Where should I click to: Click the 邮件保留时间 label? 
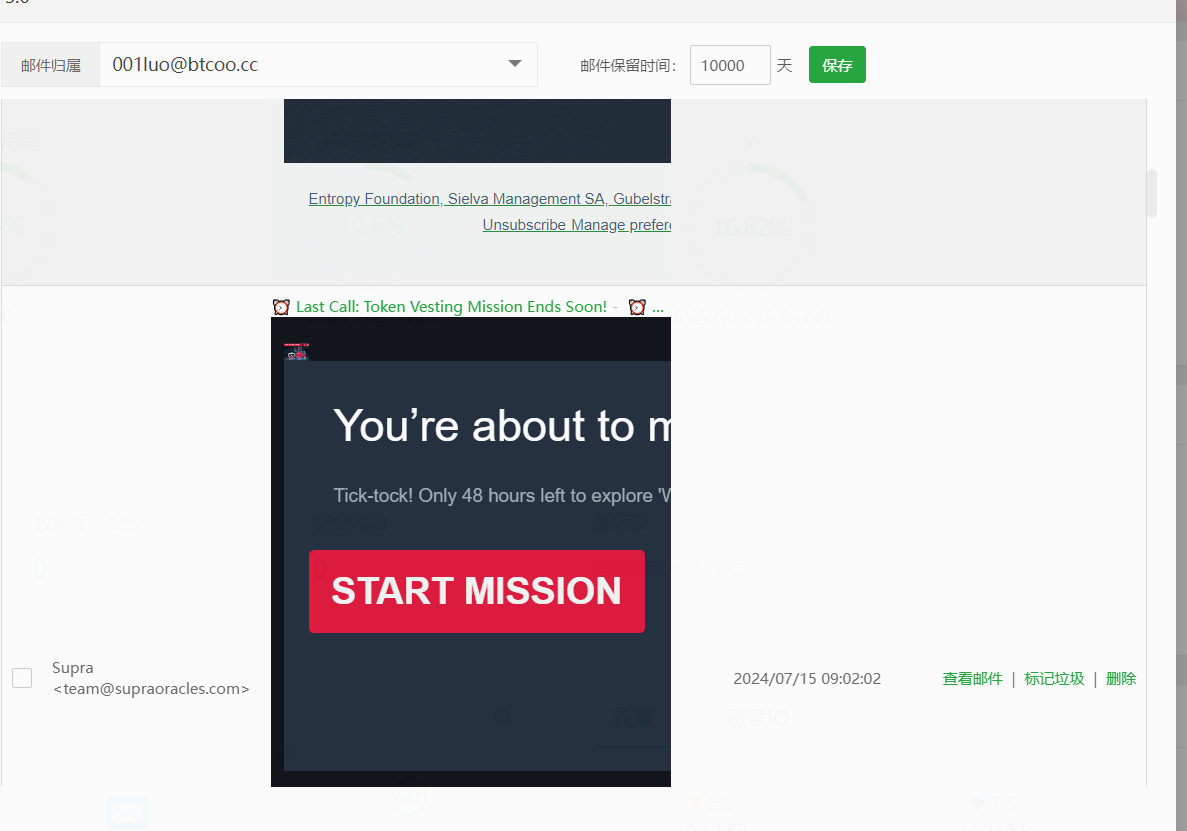tap(628, 66)
